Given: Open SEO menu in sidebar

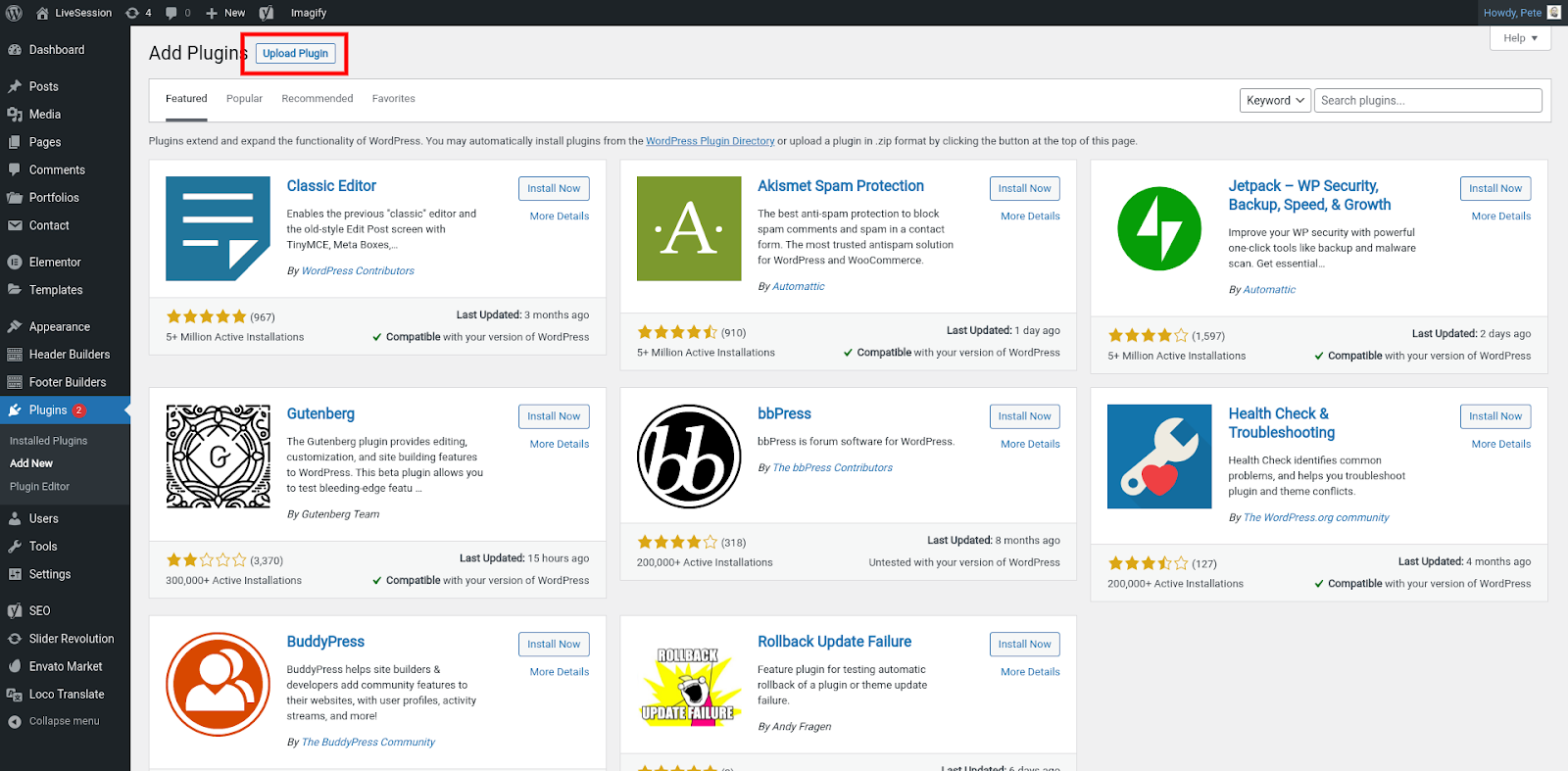Looking at the screenshot, I should pyautogui.click(x=39, y=611).
